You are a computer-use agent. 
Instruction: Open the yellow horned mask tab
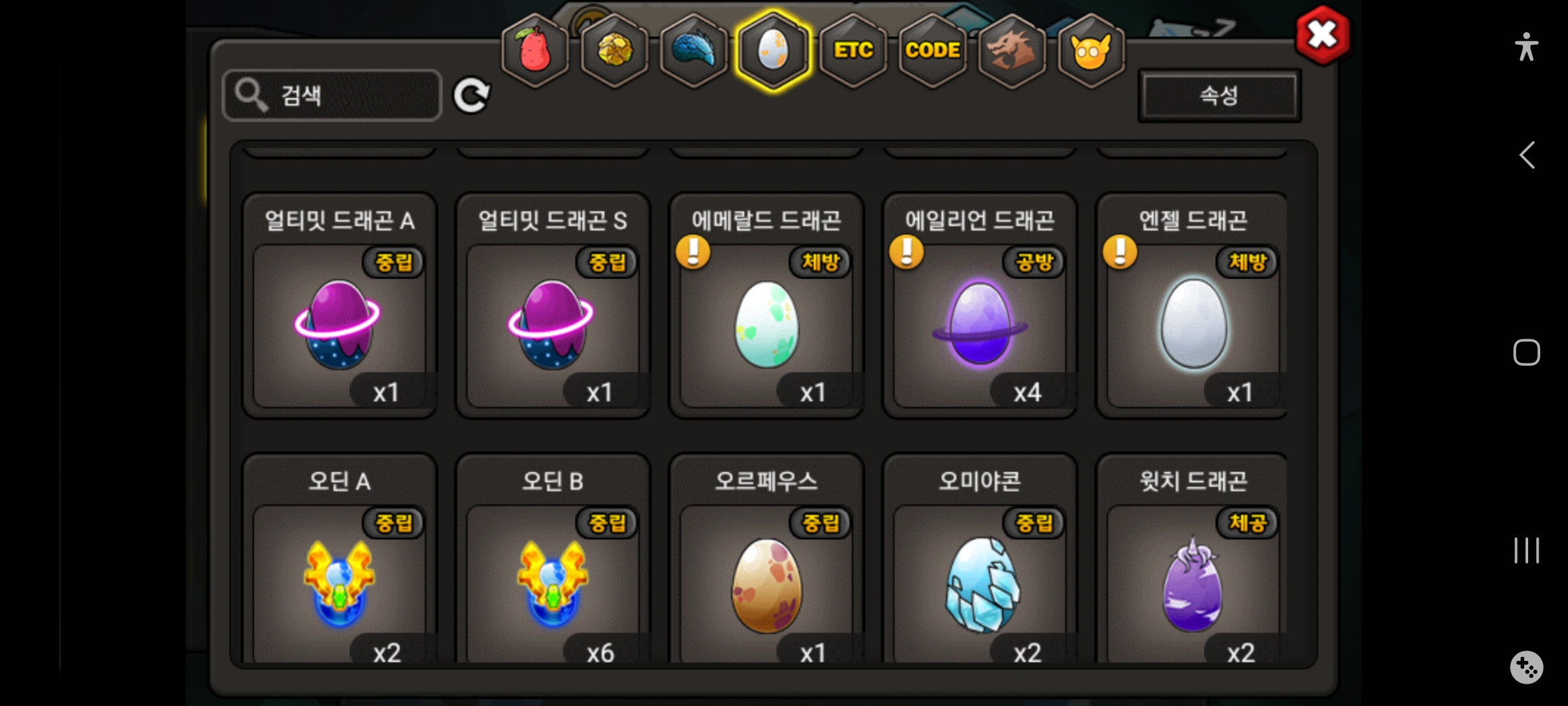[1091, 50]
